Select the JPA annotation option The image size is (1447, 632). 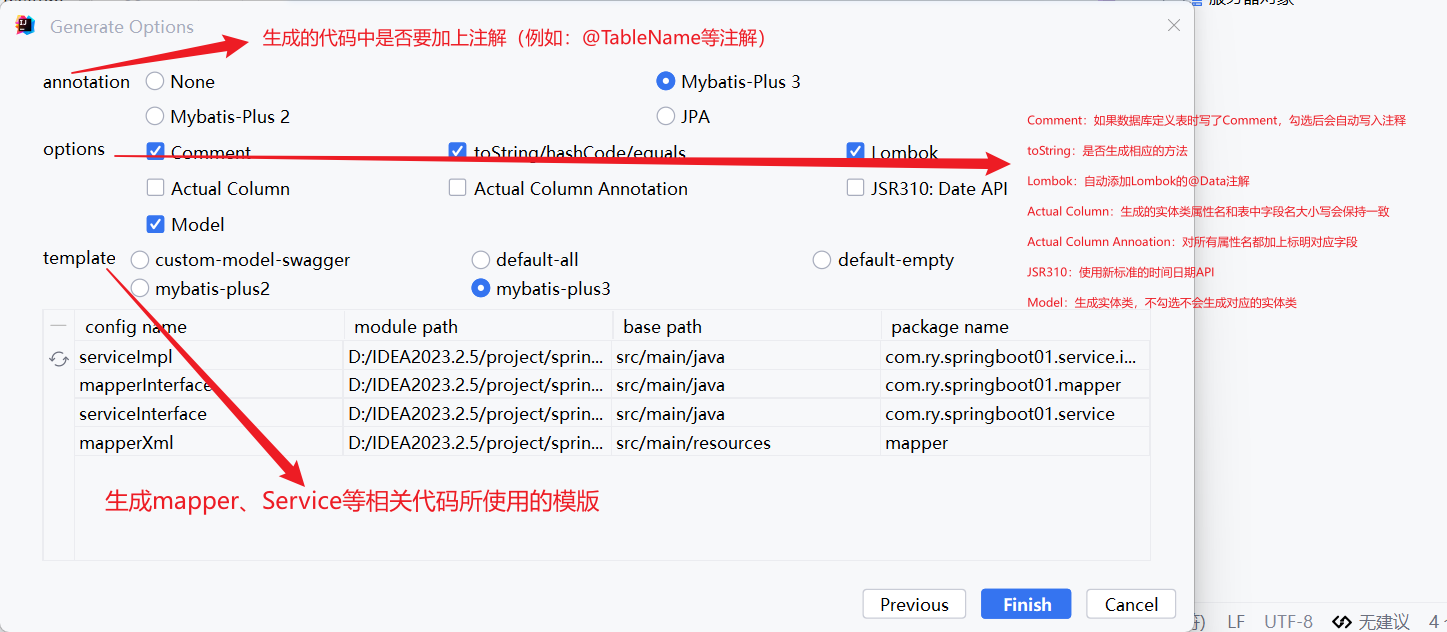click(665, 116)
